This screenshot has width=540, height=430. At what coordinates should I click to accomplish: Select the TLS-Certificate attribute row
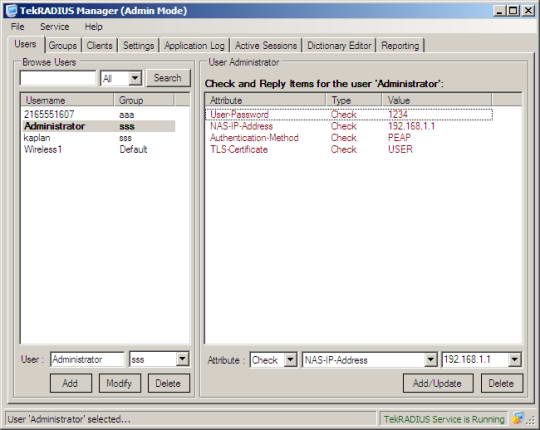[349, 149]
